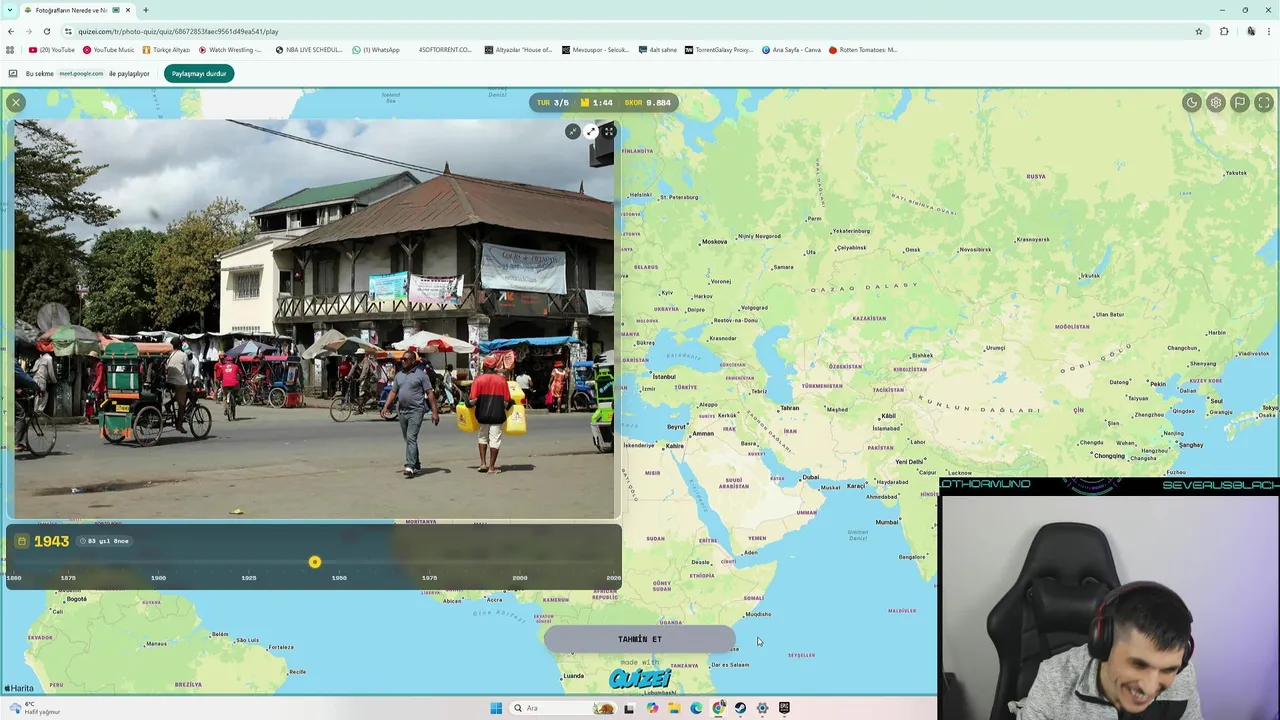Viewport: 1280px width, 720px height.
Task: Click Paylaşmayı durdur button
Action: point(199,73)
